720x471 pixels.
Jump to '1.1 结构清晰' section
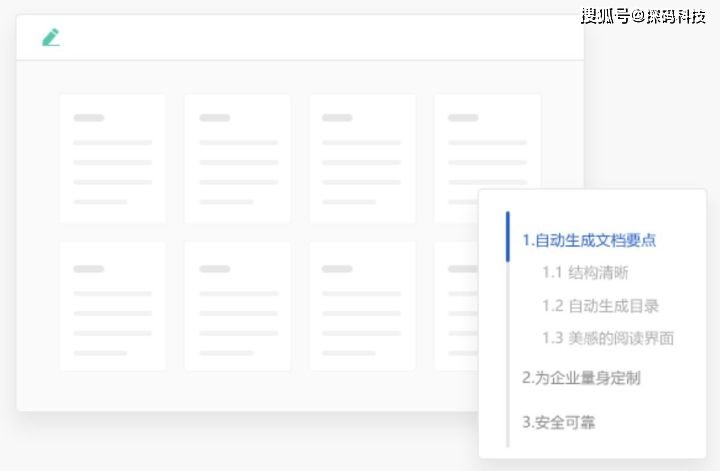coord(585,273)
